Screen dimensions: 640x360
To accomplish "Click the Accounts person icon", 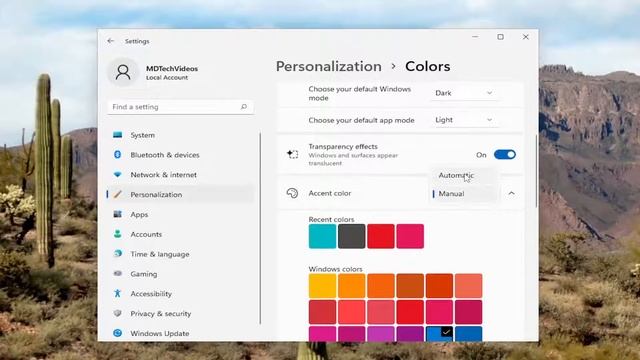I will pyautogui.click(x=118, y=234).
